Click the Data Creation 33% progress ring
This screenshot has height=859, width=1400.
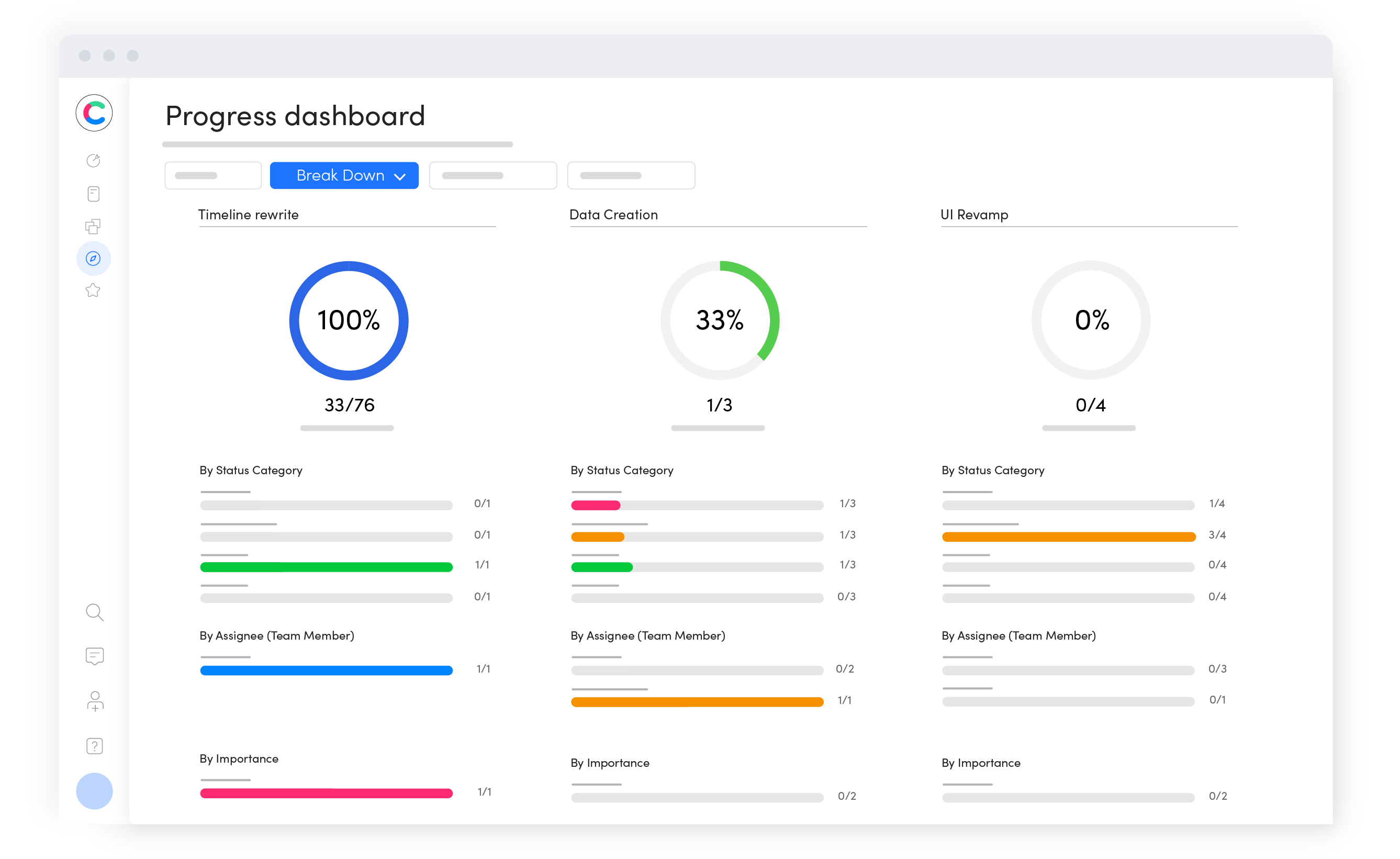coord(719,320)
